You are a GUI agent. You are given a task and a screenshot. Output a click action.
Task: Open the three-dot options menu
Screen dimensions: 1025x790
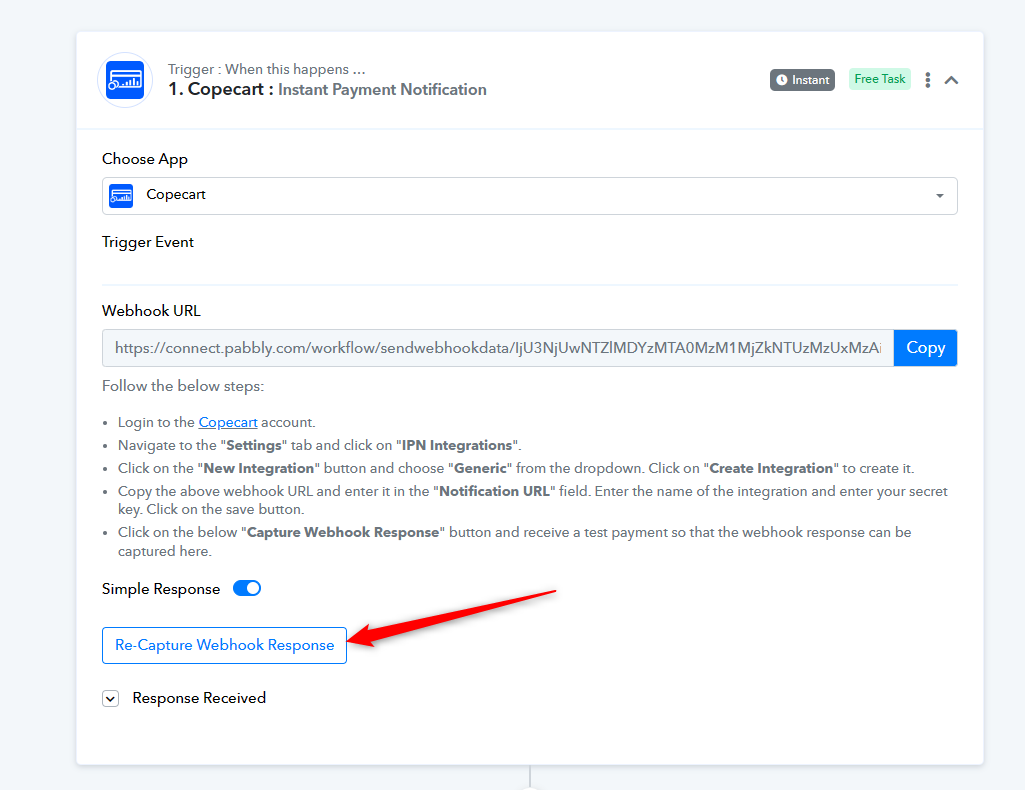(x=928, y=80)
